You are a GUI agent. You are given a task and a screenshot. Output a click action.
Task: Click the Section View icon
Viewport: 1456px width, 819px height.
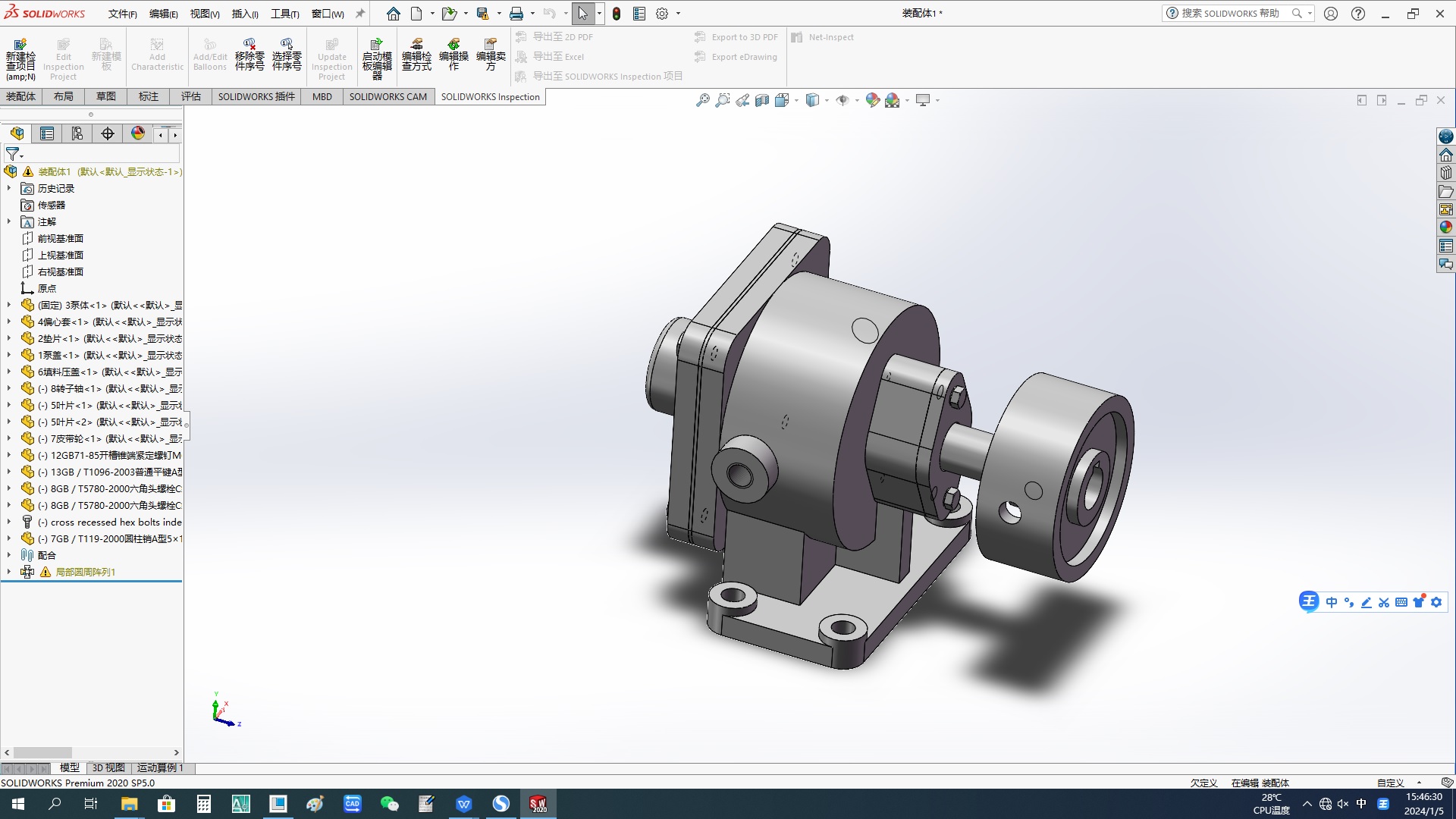coord(762,100)
